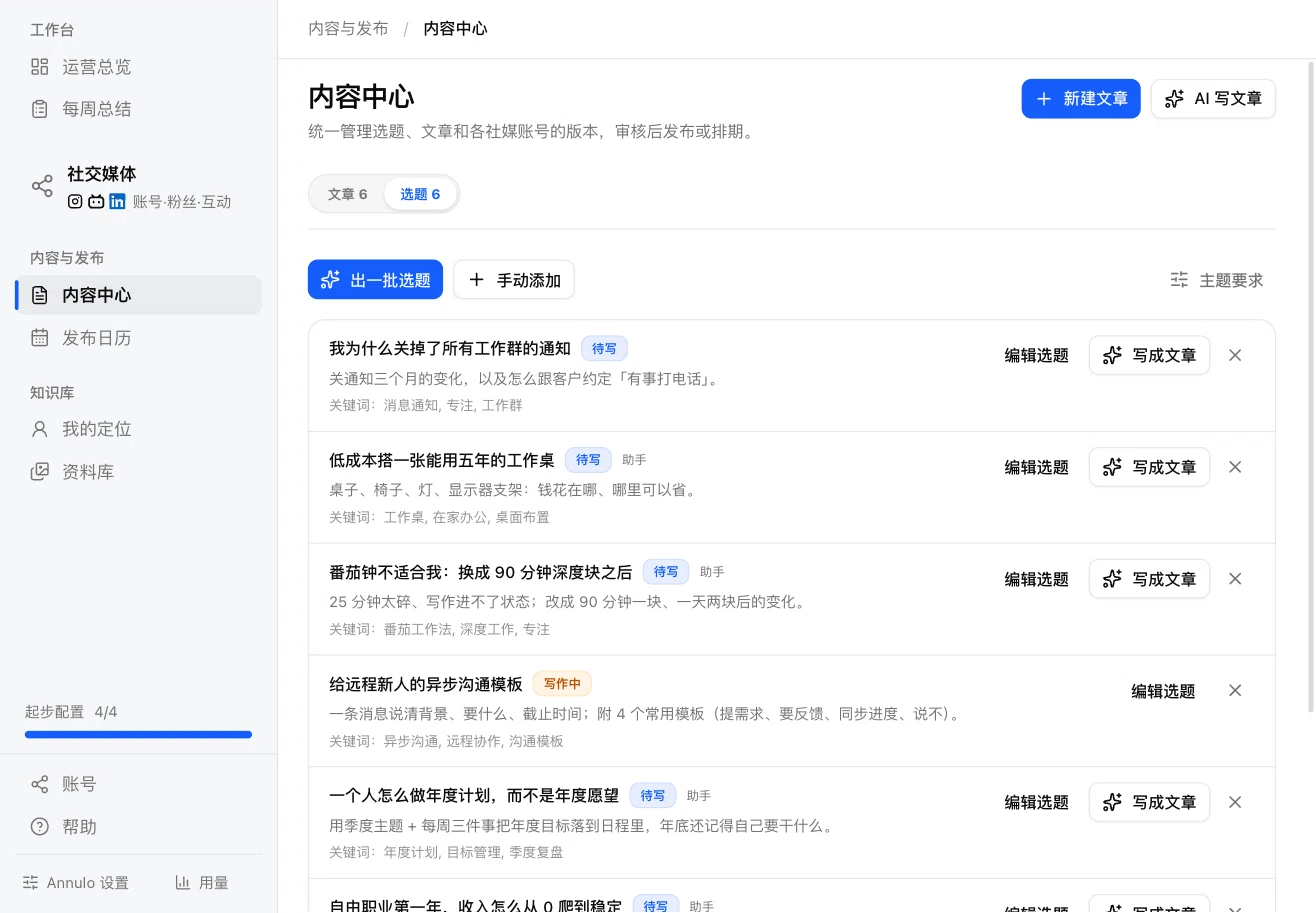Edit the 低成本搭一张能用五年的工作桌 topic
The width and height of the screenshot is (1316, 913).
(x=1036, y=467)
